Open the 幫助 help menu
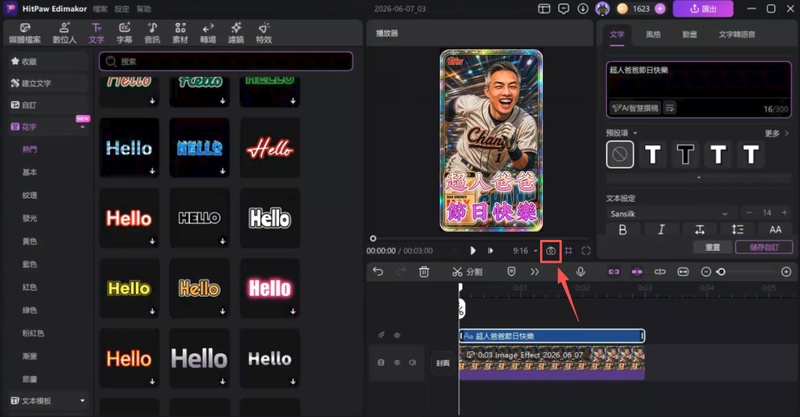Screen dimensions: 800x417 tap(144, 9)
